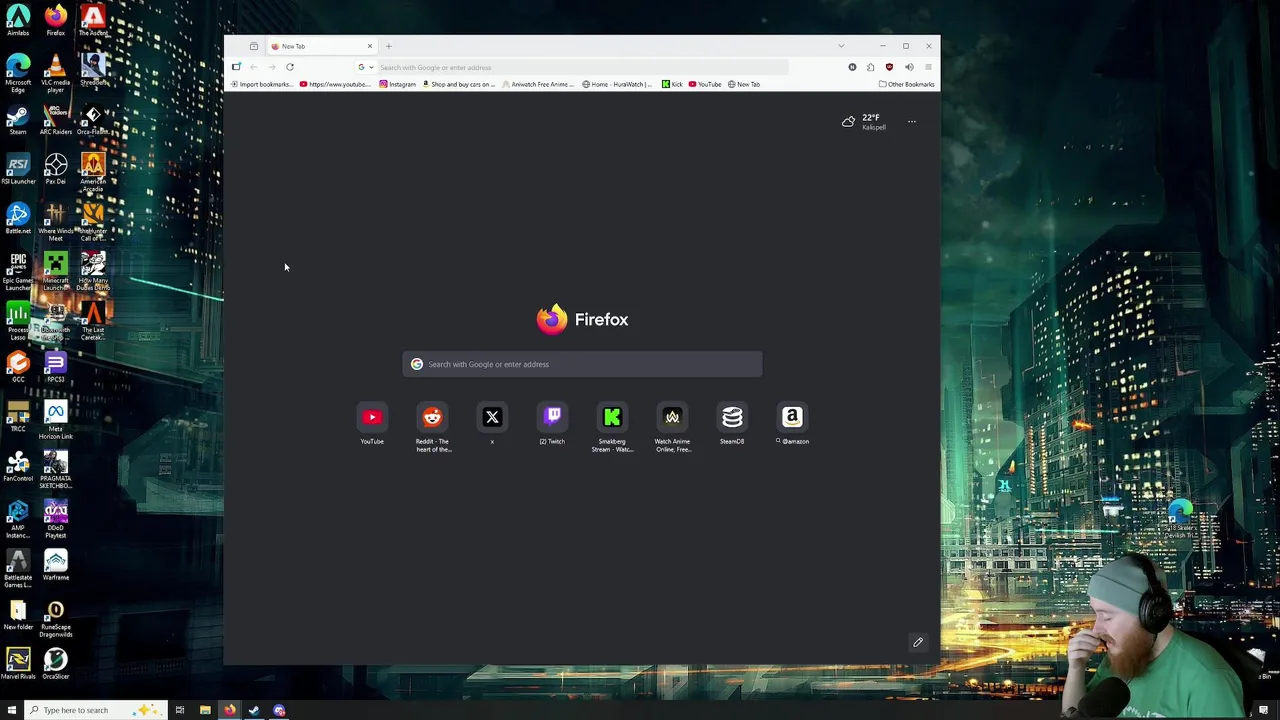
Task: Open Meta Horizon Link desktop shortcut
Action: coord(55,420)
